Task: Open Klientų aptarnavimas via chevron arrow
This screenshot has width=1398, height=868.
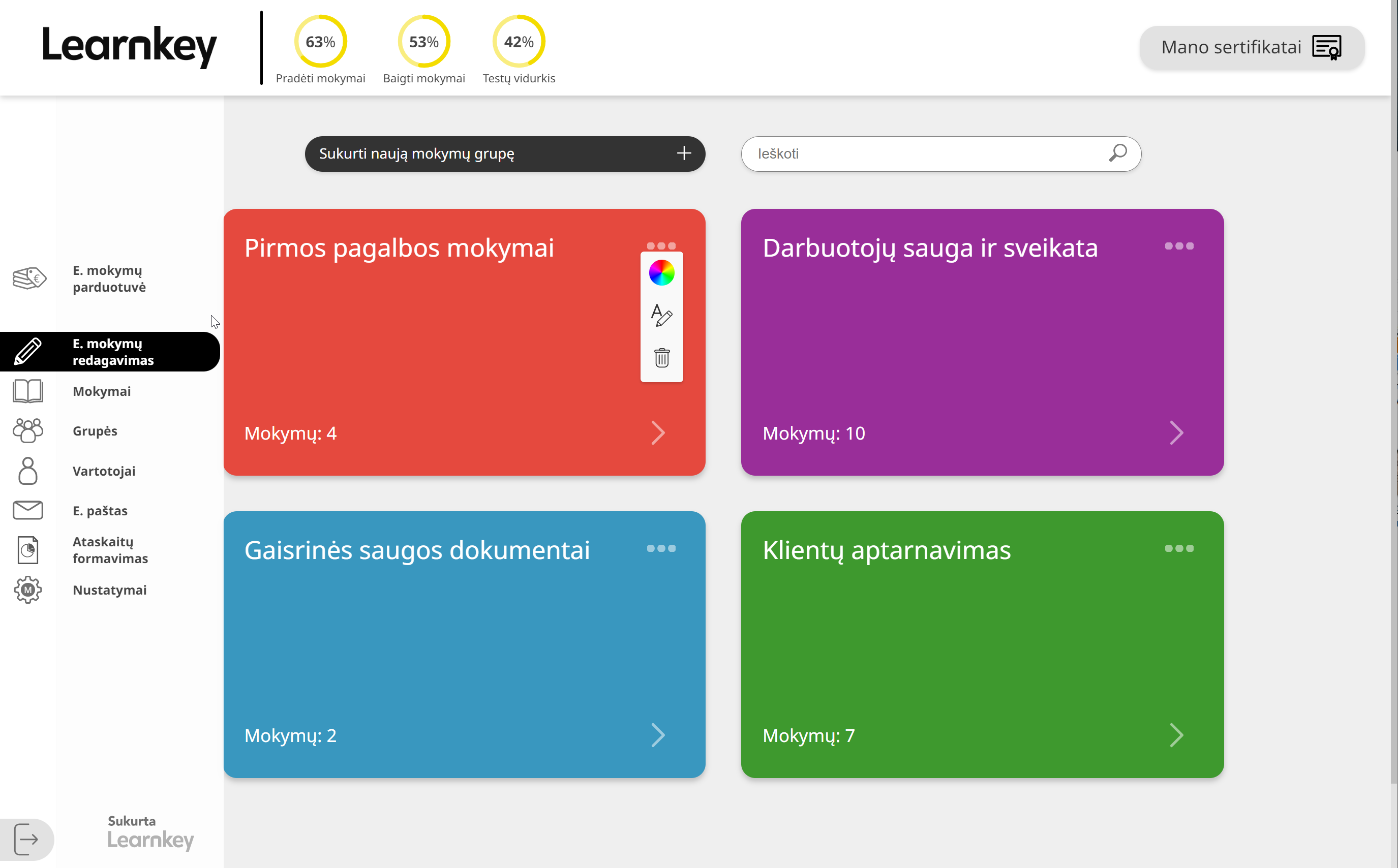Action: 1176,735
